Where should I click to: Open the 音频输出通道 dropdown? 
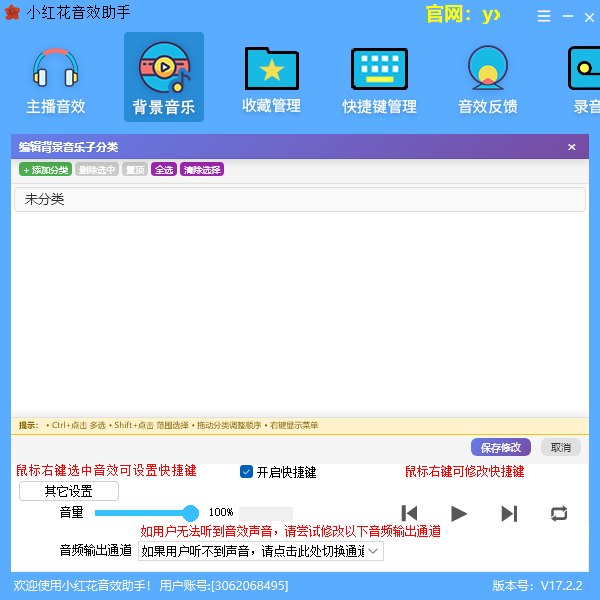(x=261, y=551)
